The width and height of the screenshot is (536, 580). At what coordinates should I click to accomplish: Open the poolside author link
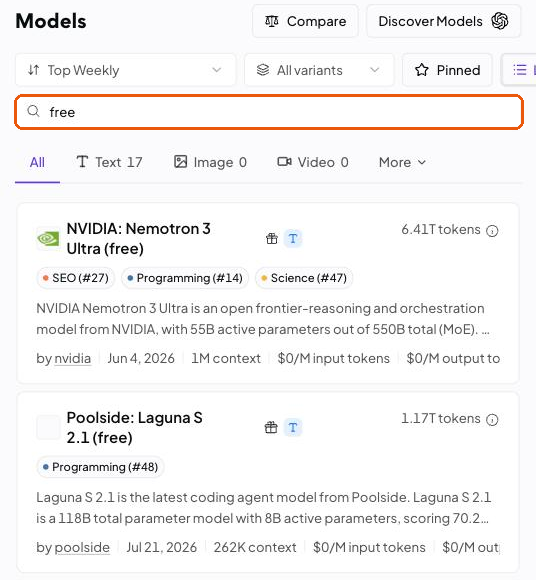coord(82,547)
